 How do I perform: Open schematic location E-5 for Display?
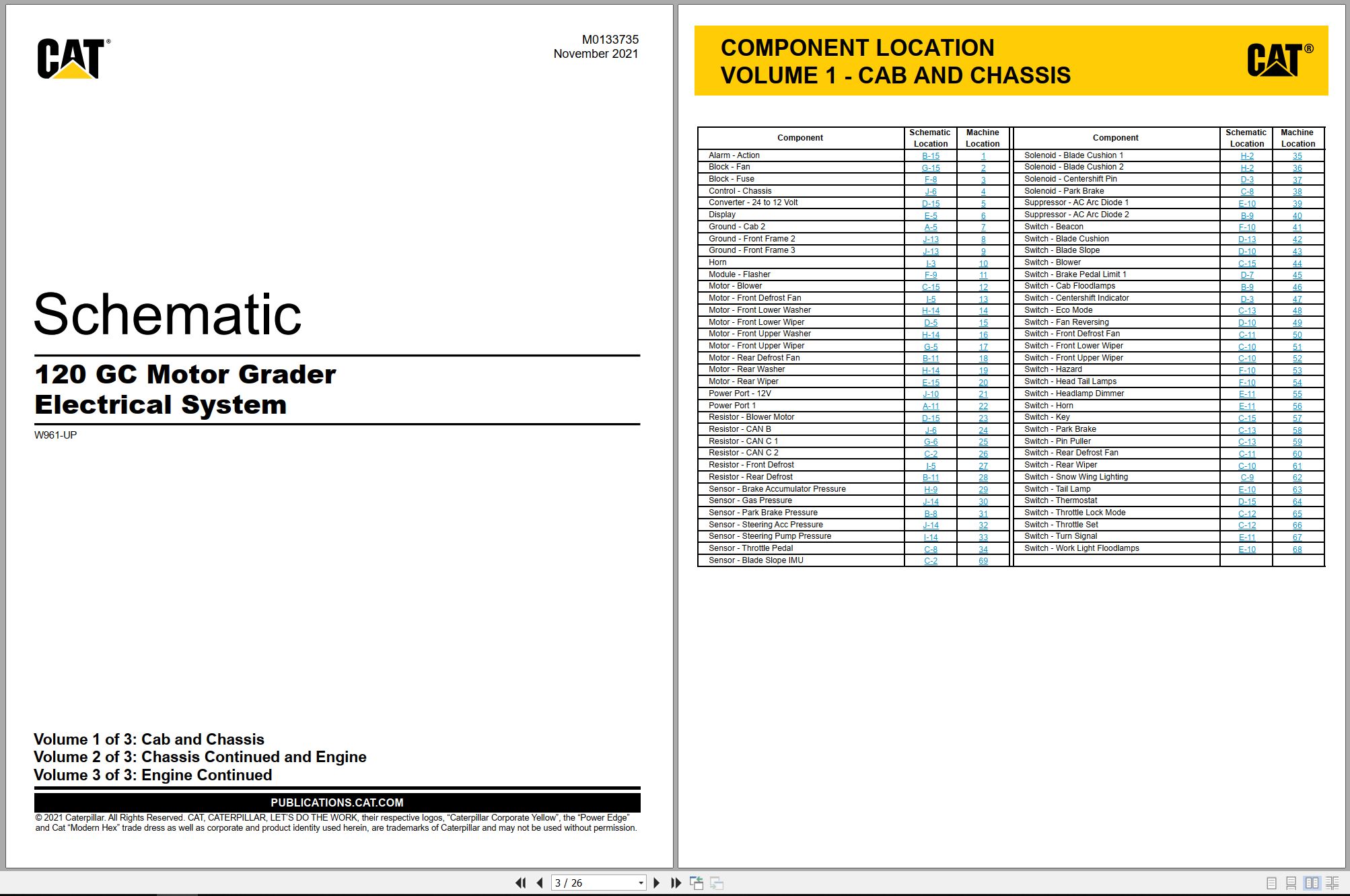pyautogui.click(x=931, y=216)
